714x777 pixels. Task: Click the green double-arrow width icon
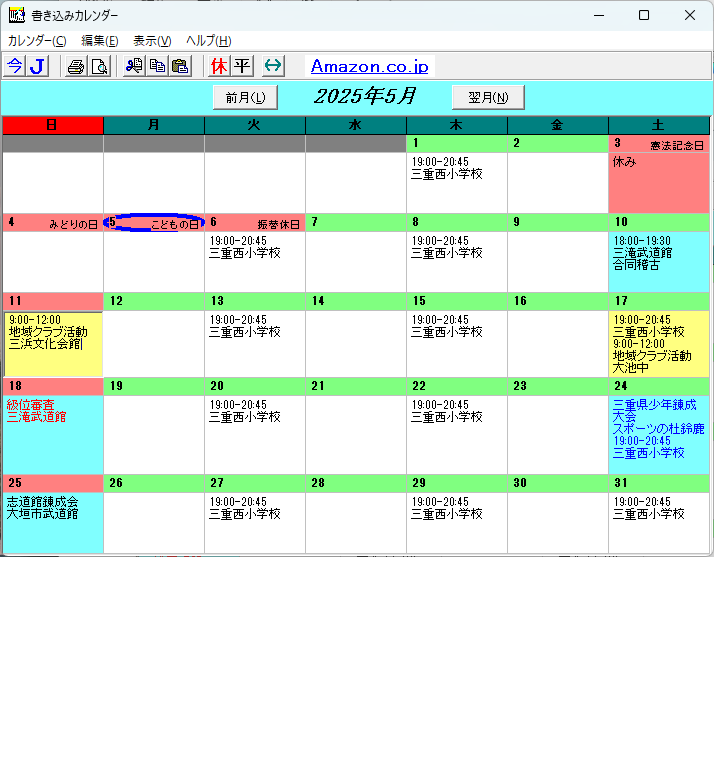tap(273, 66)
